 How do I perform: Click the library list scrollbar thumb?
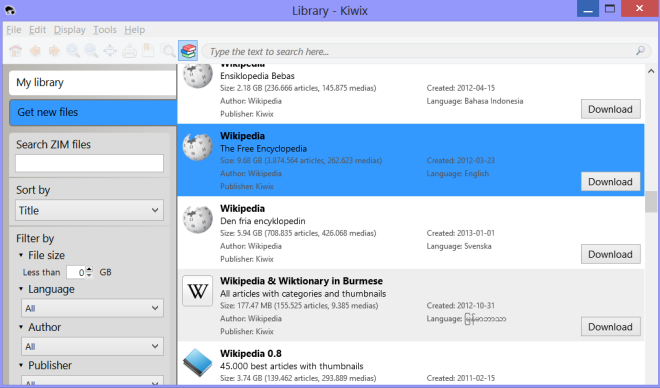point(651,202)
